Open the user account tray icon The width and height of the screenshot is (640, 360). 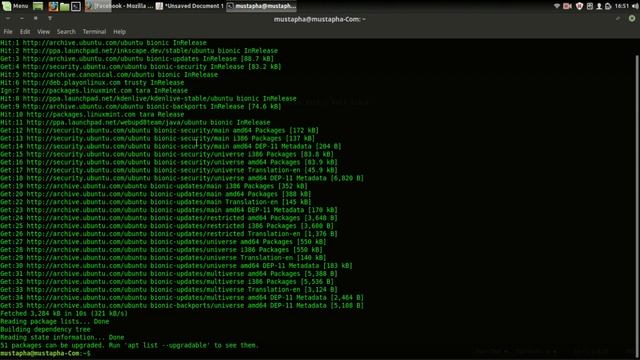coord(599,6)
